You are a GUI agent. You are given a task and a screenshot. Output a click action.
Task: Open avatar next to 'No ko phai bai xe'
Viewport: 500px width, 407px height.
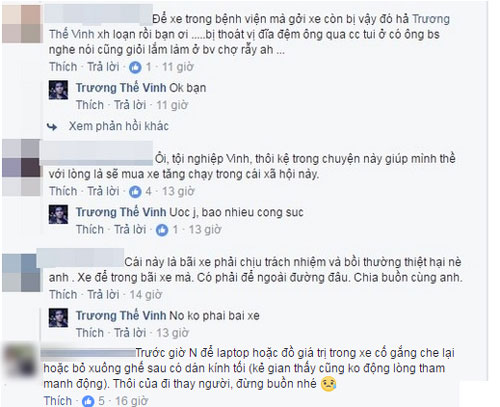pos(58,318)
